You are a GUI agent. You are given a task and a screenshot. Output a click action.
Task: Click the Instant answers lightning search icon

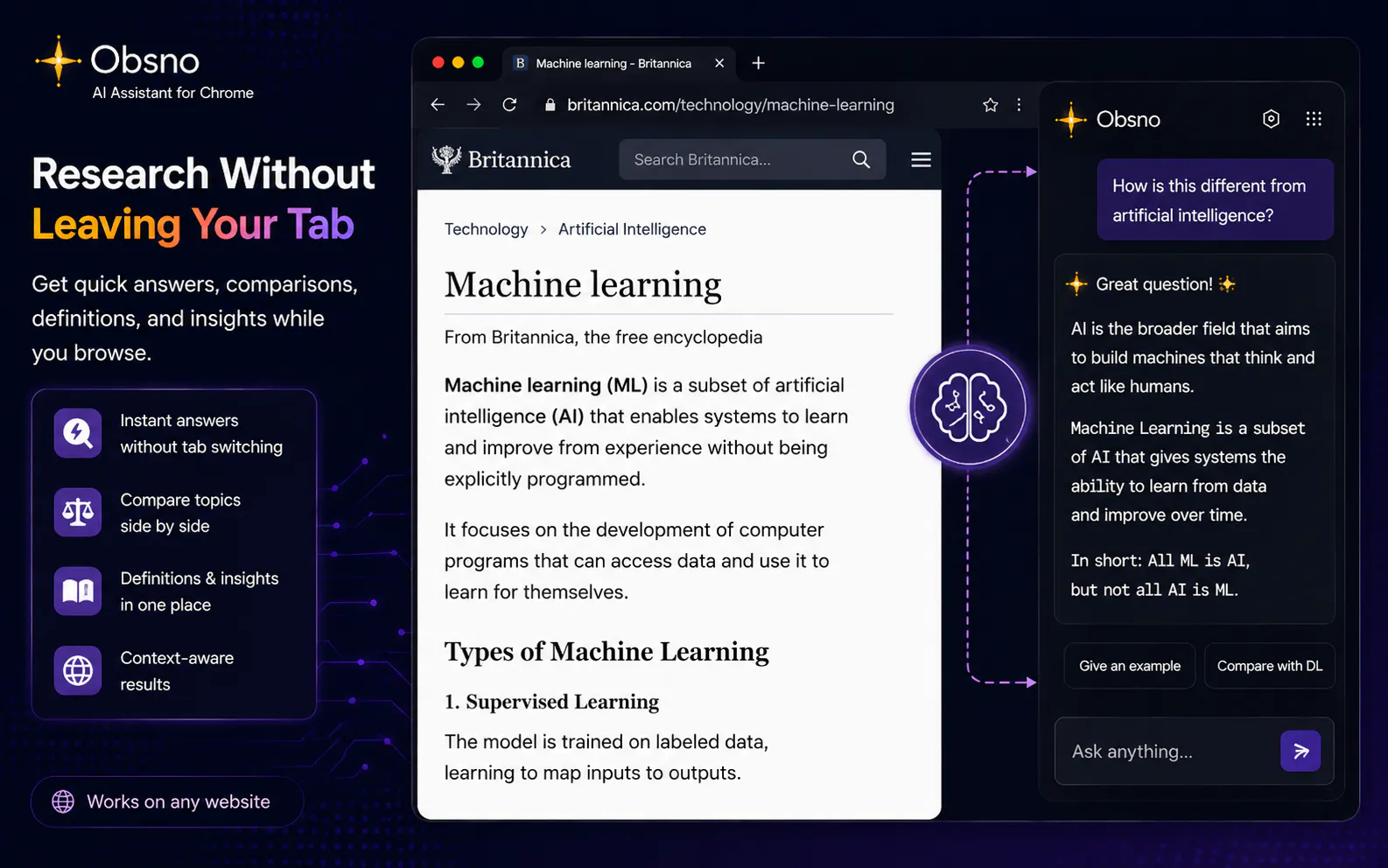78,433
